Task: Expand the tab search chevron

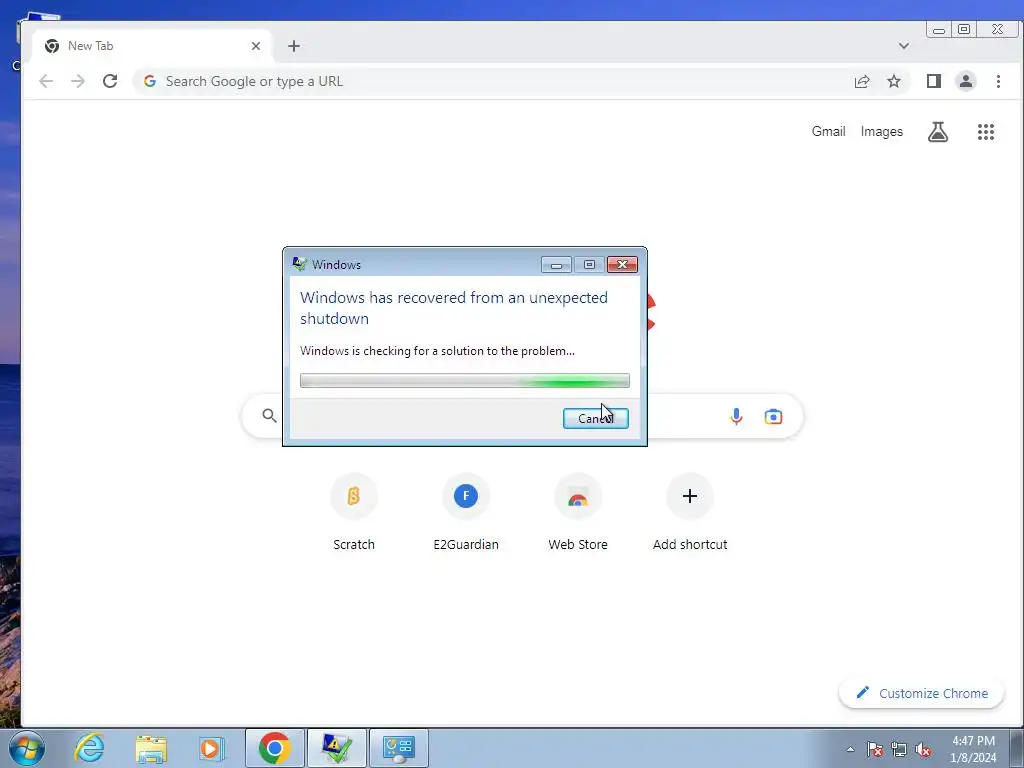Action: [x=904, y=46]
